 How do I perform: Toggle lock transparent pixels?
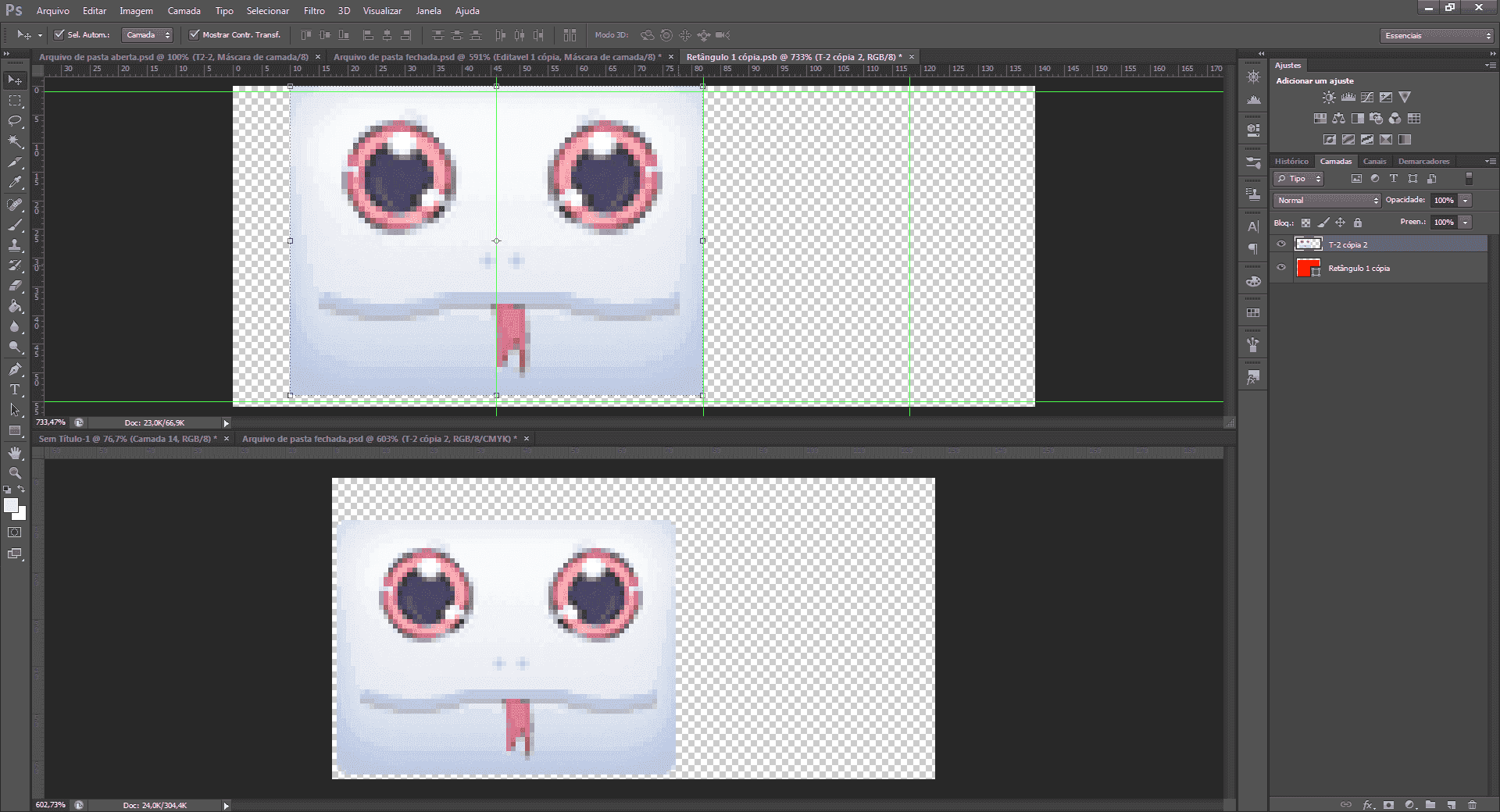pyautogui.click(x=1305, y=223)
